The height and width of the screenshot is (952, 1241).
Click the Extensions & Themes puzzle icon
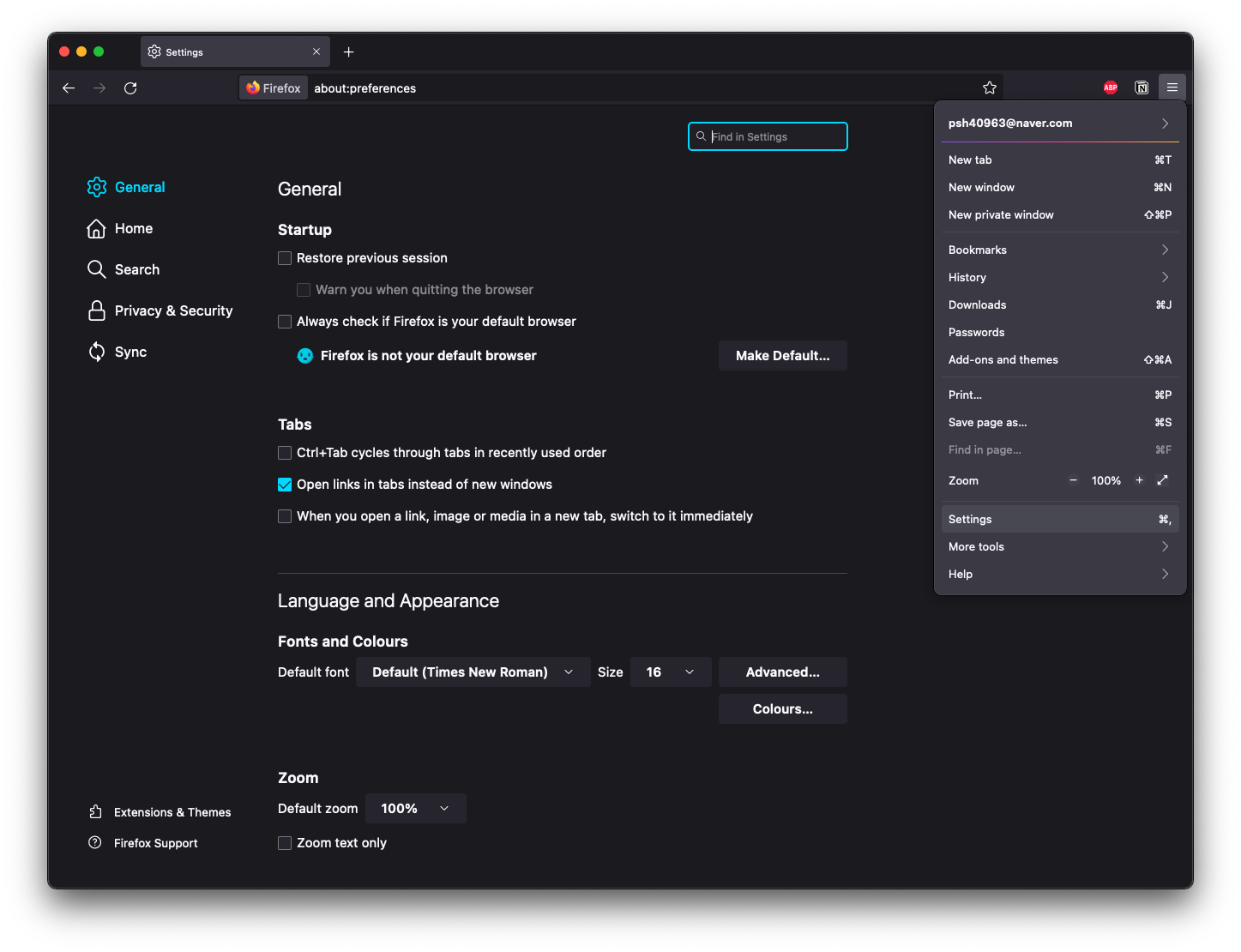coord(96,811)
